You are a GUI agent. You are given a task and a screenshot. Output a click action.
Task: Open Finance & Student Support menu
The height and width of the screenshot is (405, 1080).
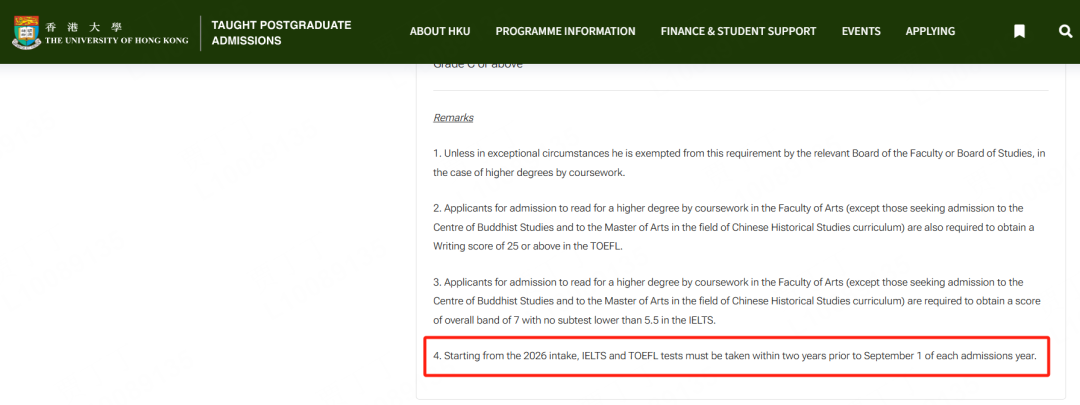(738, 32)
